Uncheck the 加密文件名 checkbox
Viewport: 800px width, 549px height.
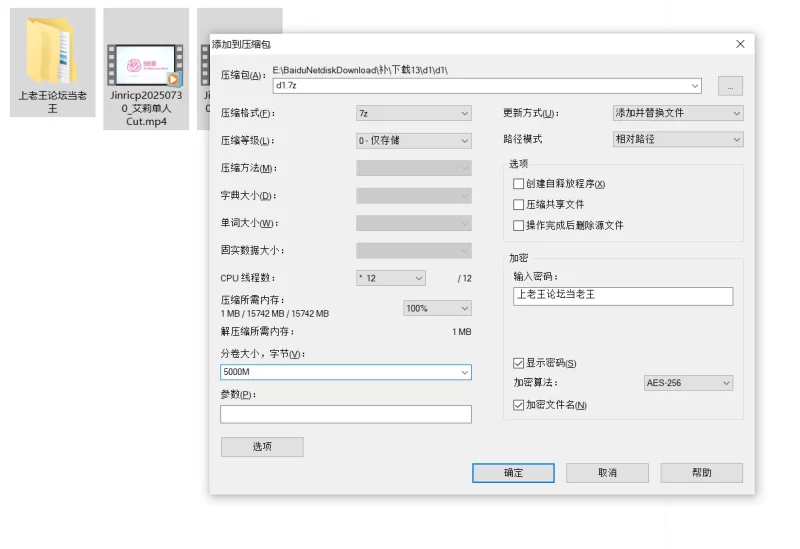click(518, 405)
